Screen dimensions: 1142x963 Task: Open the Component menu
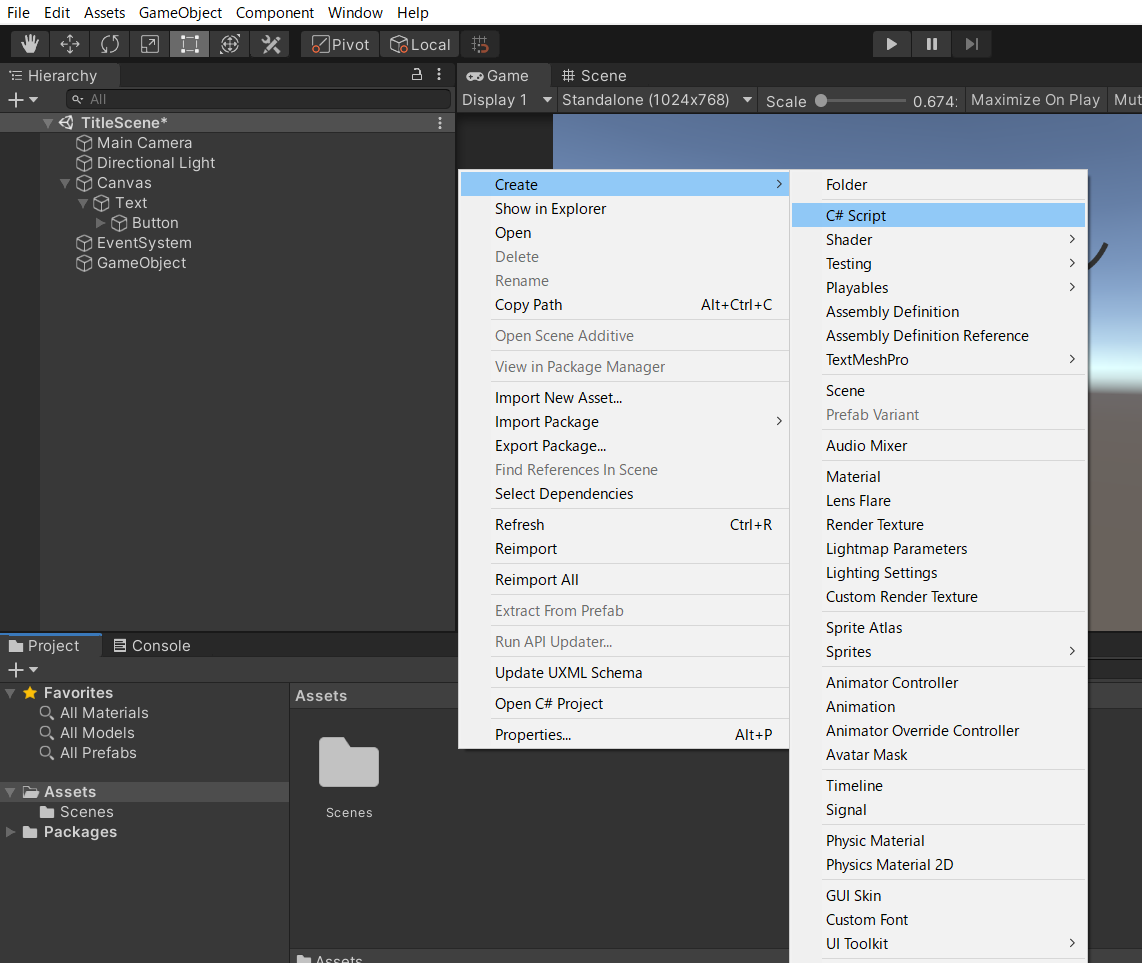(x=275, y=12)
